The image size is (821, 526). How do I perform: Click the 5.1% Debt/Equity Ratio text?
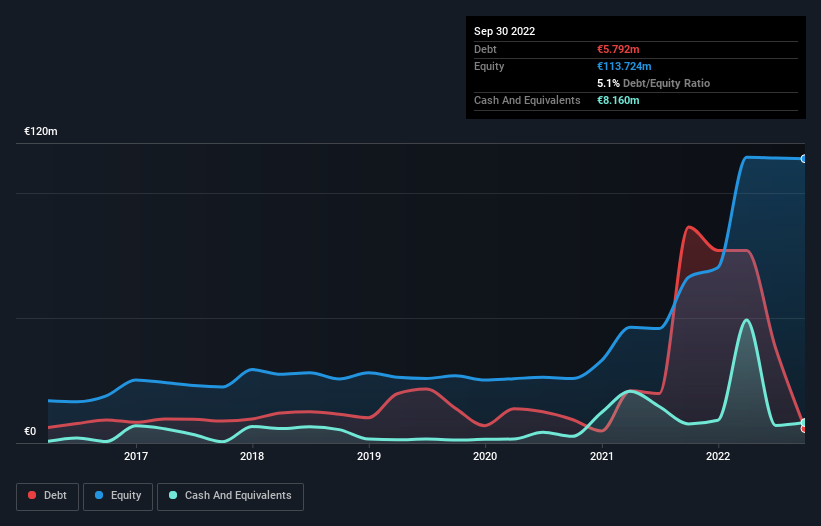(653, 83)
